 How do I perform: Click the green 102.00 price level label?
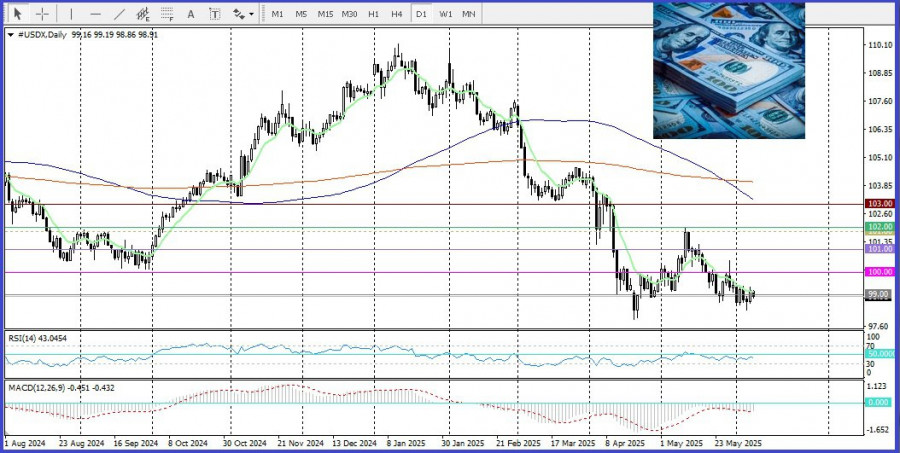(880, 227)
